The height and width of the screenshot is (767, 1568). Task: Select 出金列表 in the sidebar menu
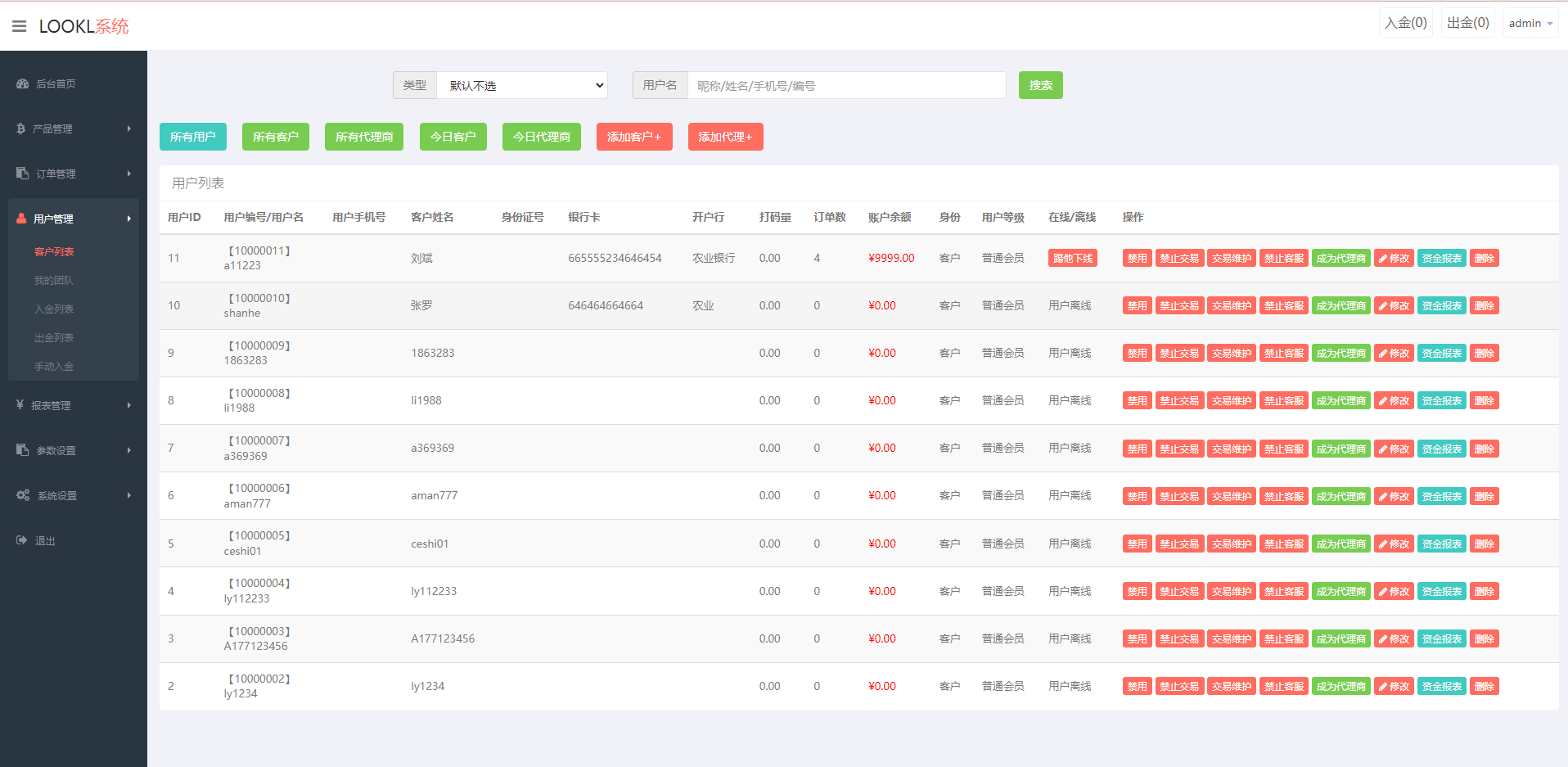(54, 336)
